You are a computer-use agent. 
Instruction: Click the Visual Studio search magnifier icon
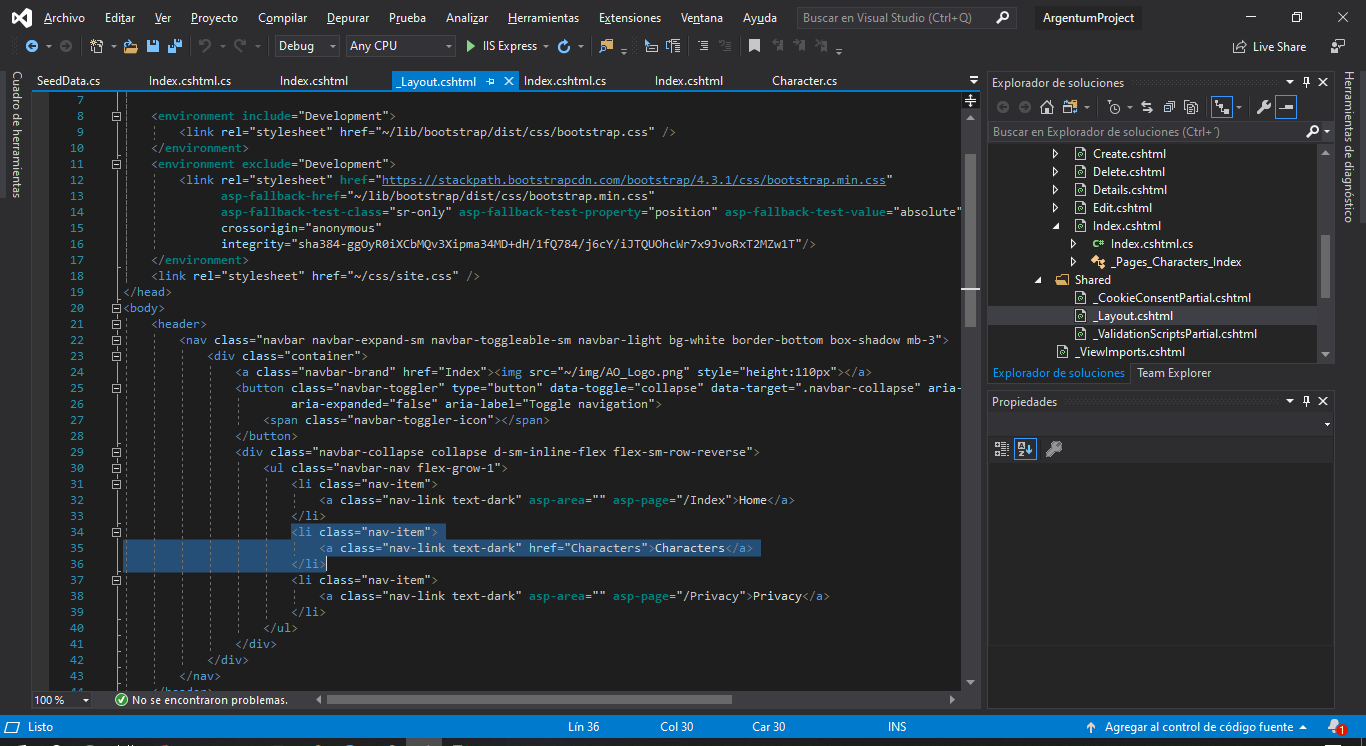tap(1002, 18)
